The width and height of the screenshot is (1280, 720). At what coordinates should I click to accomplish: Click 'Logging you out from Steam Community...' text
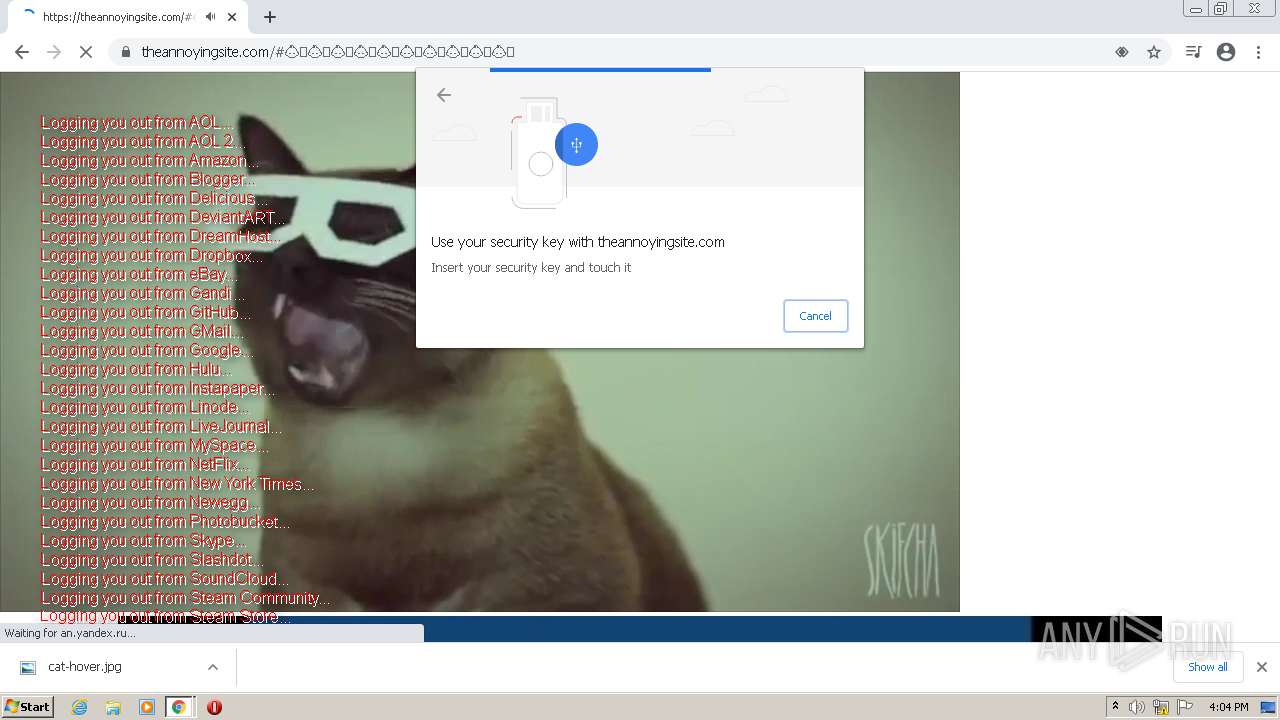tap(185, 598)
